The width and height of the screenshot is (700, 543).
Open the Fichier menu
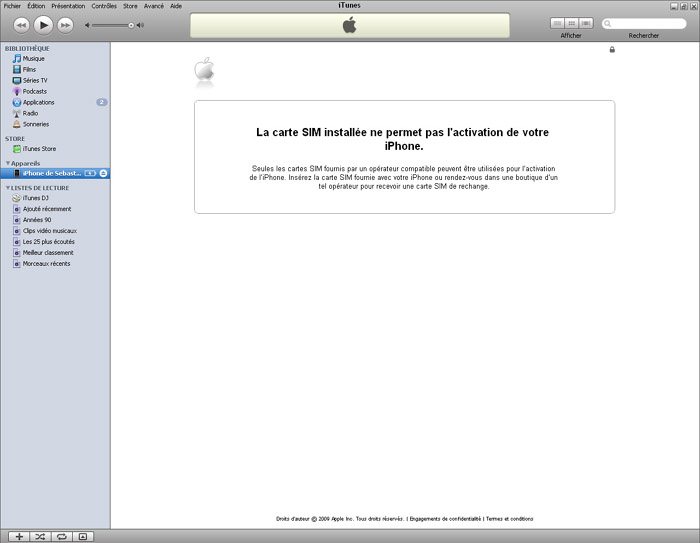[x=12, y=6]
